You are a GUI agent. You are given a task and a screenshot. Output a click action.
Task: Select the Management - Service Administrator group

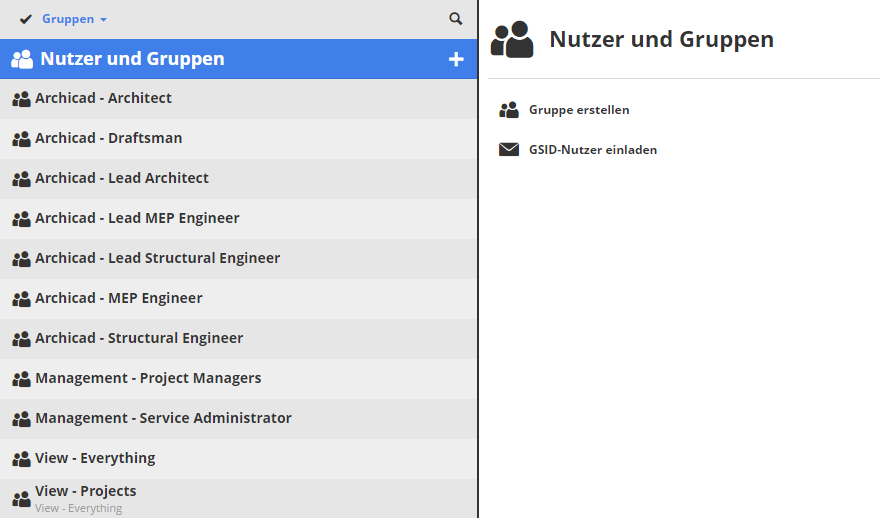[x=163, y=418]
